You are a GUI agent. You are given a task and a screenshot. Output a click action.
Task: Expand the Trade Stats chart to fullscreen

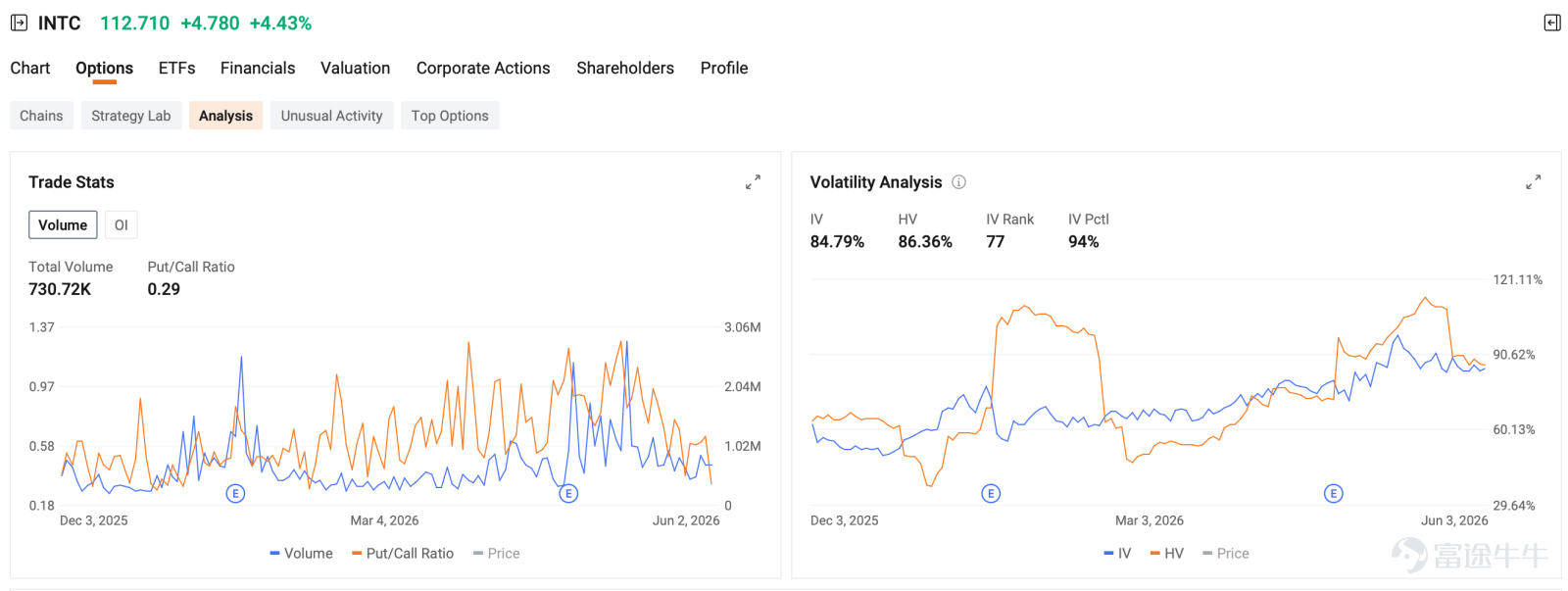tap(753, 182)
